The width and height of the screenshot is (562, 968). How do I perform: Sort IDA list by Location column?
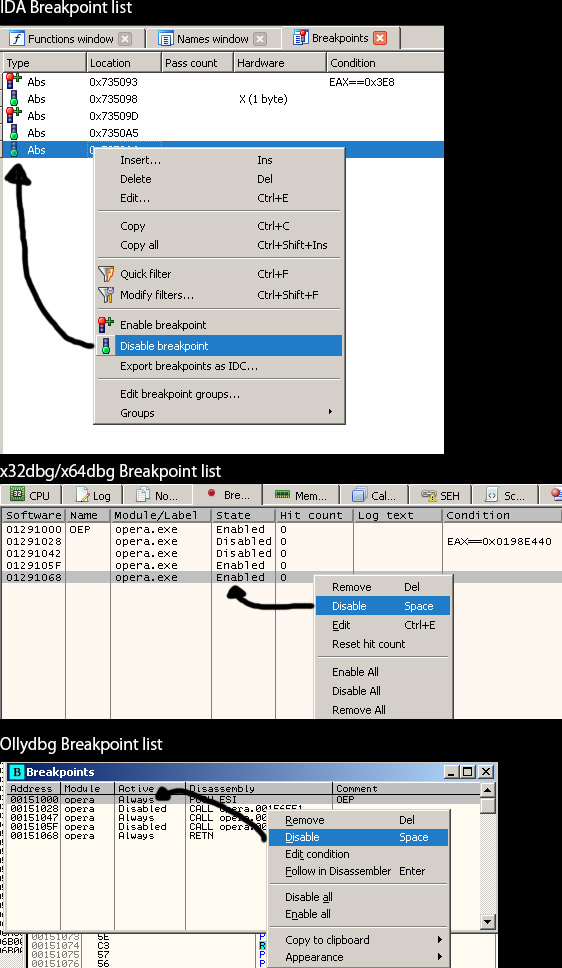(x=123, y=63)
